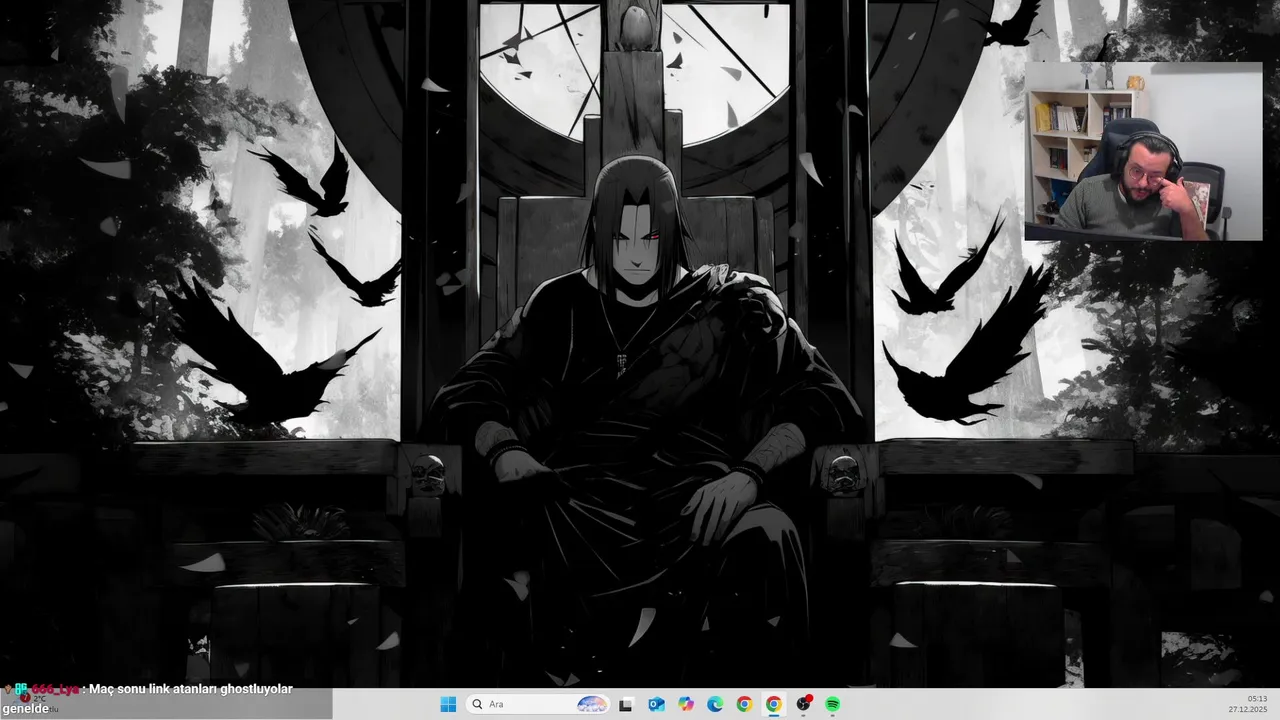Screen dimensions: 1280x720
Task: Open Spotify from the taskbar
Action: (x=832, y=704)
